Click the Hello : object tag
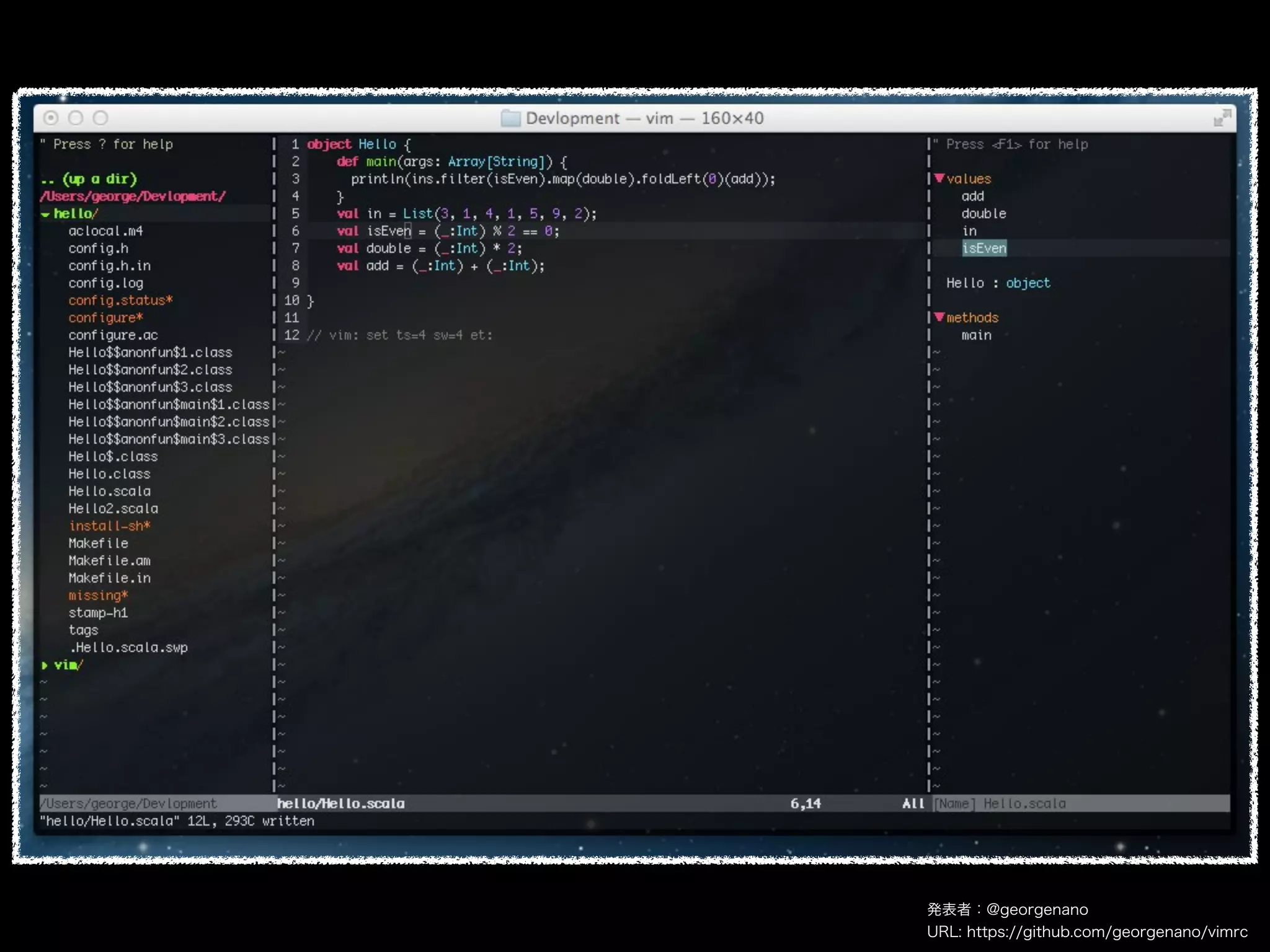 tap(997, 283)
